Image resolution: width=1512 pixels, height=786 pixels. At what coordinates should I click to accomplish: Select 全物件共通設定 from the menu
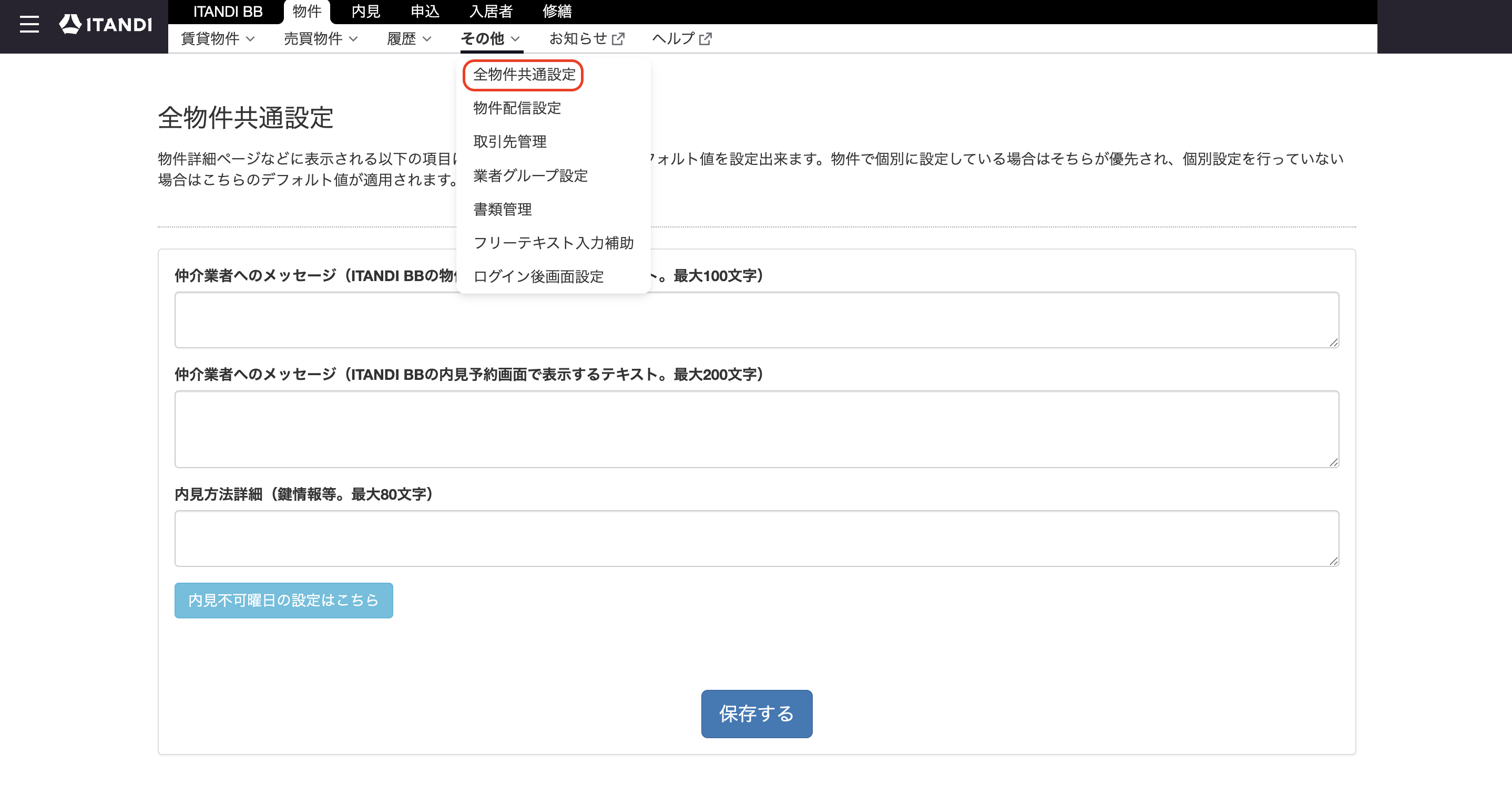click(x=524, y=75)
